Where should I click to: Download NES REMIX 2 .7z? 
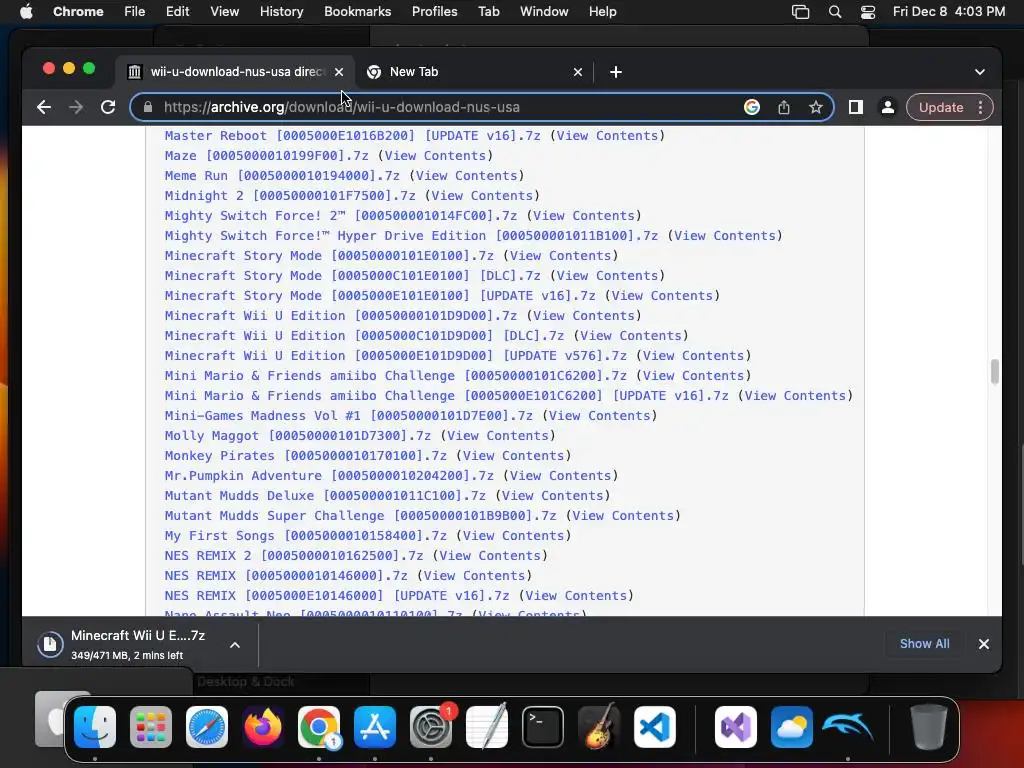(294, 556)
